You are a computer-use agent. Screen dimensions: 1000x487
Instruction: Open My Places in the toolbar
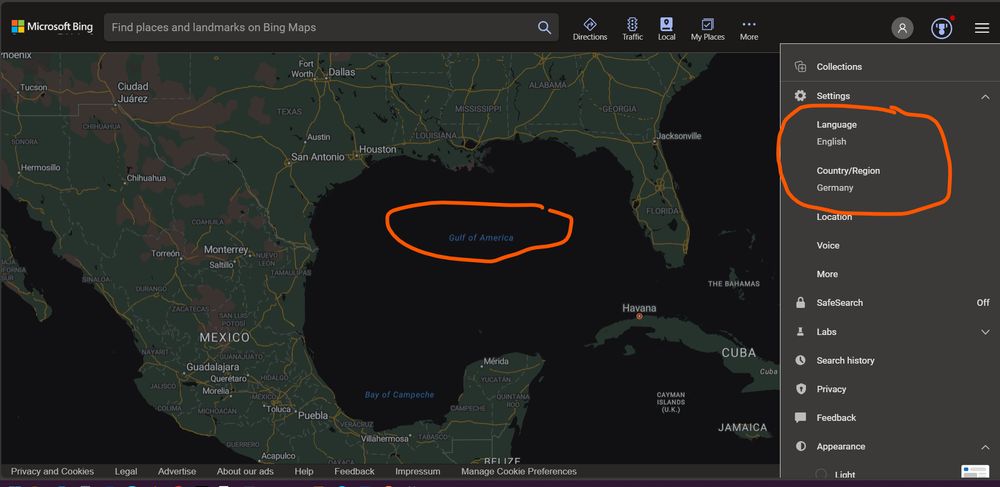tap(707, 29)
